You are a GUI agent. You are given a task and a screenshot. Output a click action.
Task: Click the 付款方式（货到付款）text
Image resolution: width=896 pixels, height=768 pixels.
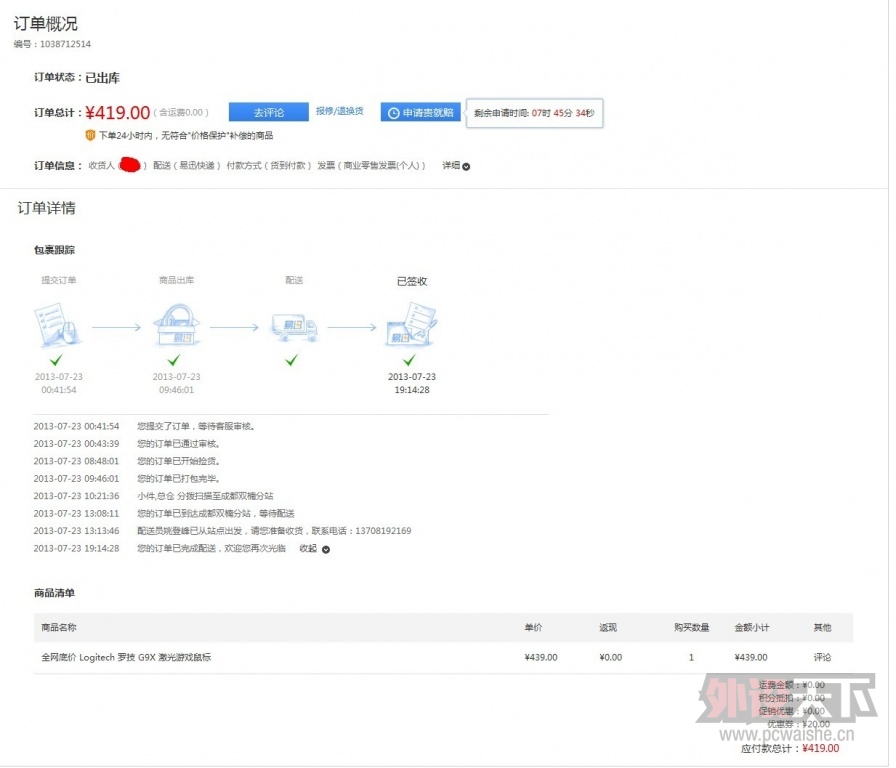[269, 166]
